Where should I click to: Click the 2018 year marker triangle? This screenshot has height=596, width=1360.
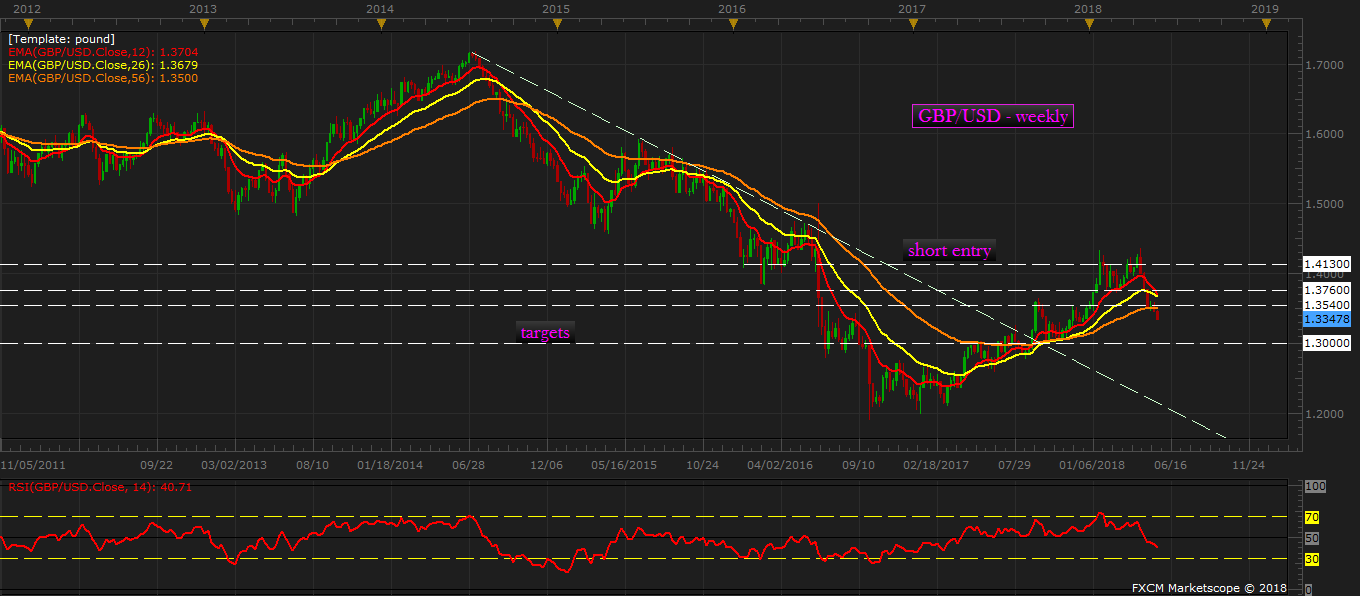point(1089,23)
